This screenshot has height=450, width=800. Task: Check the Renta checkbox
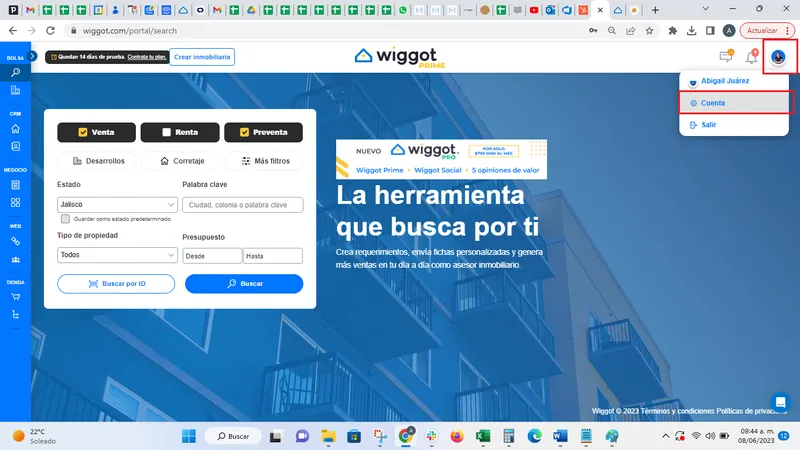point(166,132)
